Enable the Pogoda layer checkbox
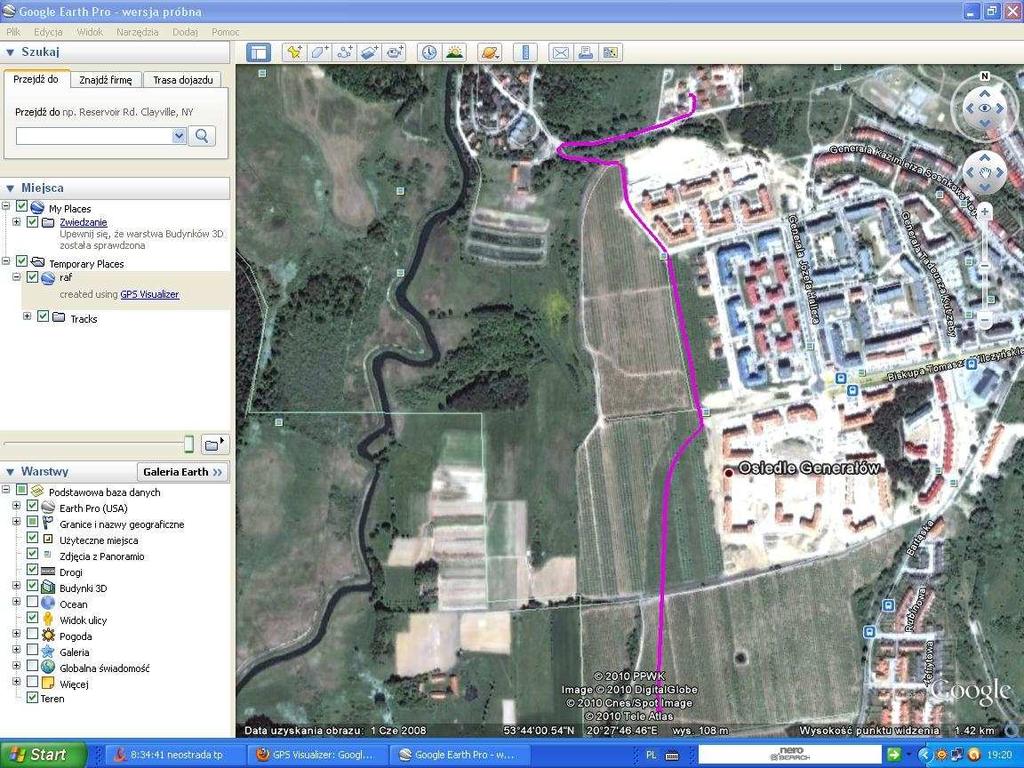1024x768 pixels. [32, 633]
